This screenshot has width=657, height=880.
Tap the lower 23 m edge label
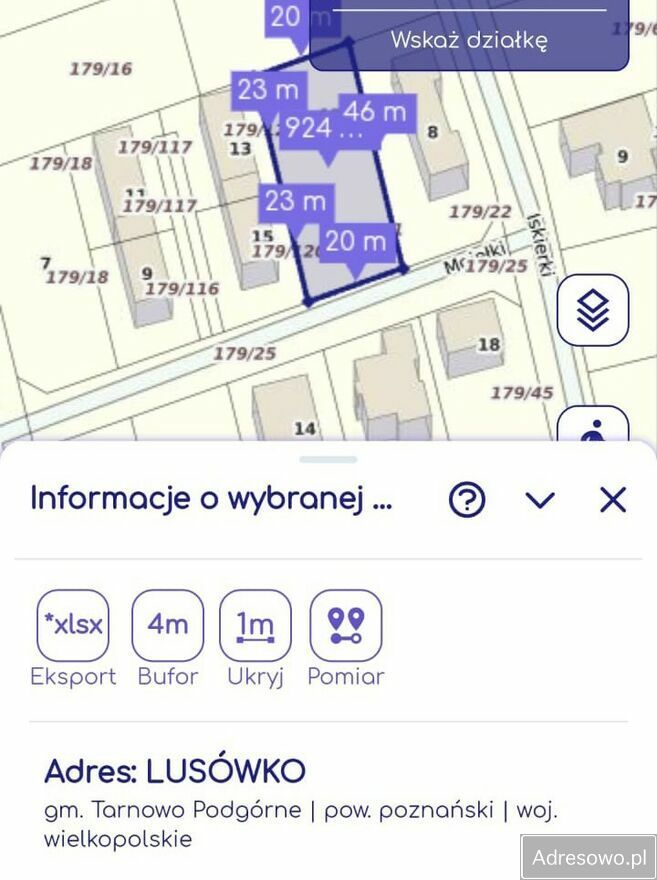coord(296,201)
